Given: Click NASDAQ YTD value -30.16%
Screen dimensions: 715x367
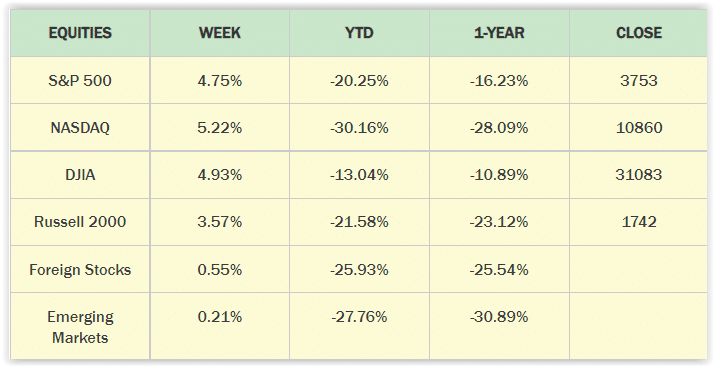Looking at the screenshot, I should [359, 128].
